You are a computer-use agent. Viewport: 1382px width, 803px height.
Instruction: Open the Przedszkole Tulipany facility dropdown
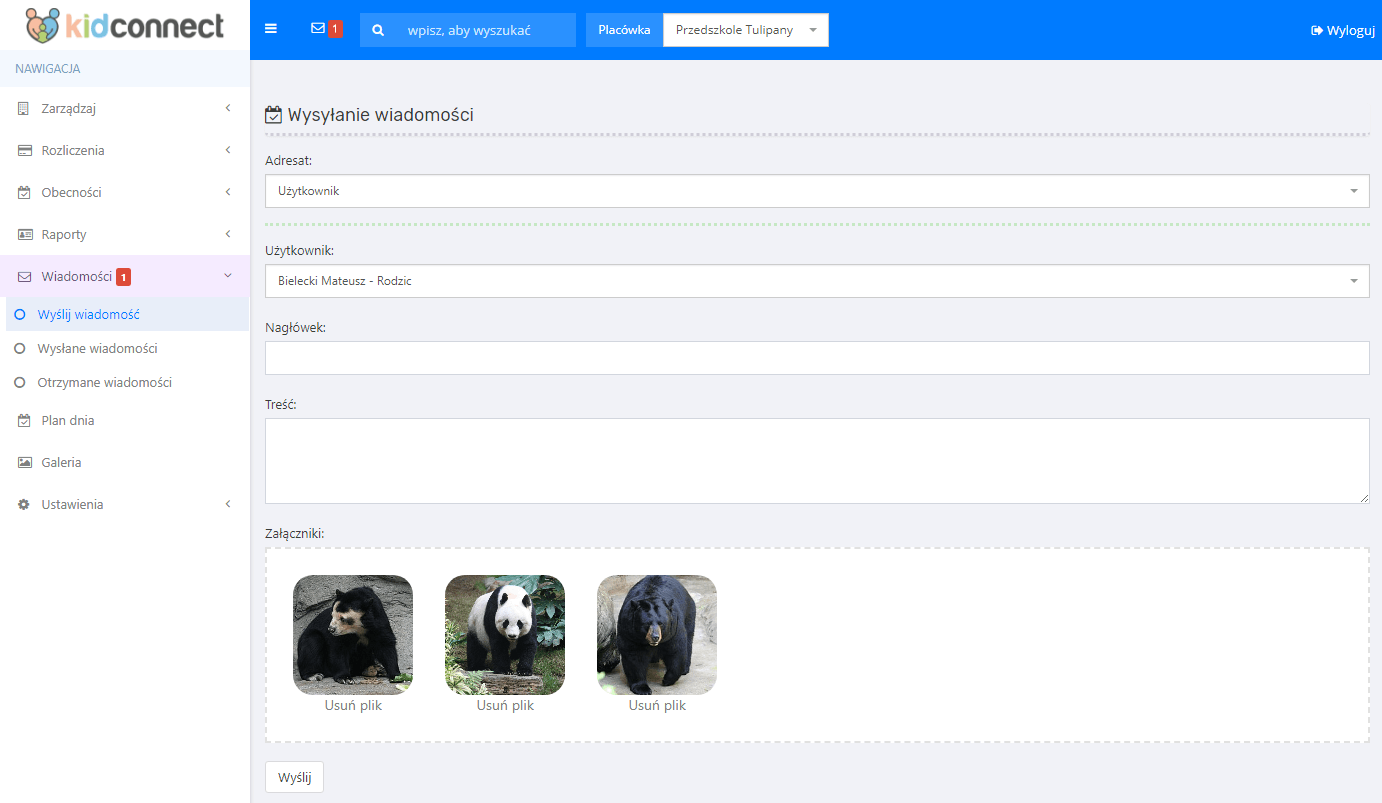(x=746, y=30)
